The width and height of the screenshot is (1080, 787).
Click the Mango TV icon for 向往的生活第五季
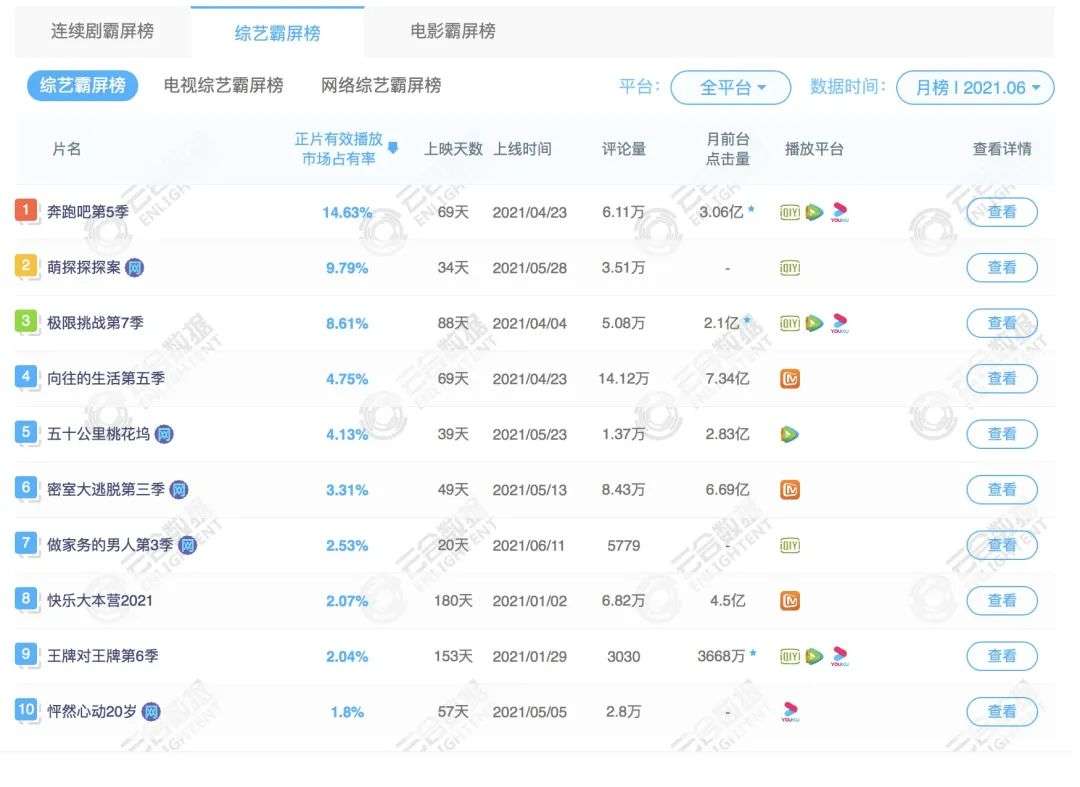click(790, 379)
